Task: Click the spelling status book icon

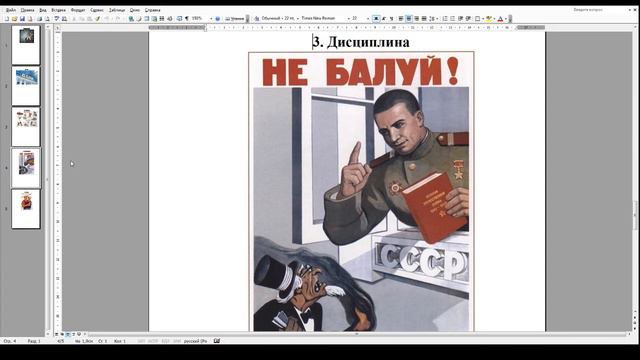Action: (x=217, y=340)
